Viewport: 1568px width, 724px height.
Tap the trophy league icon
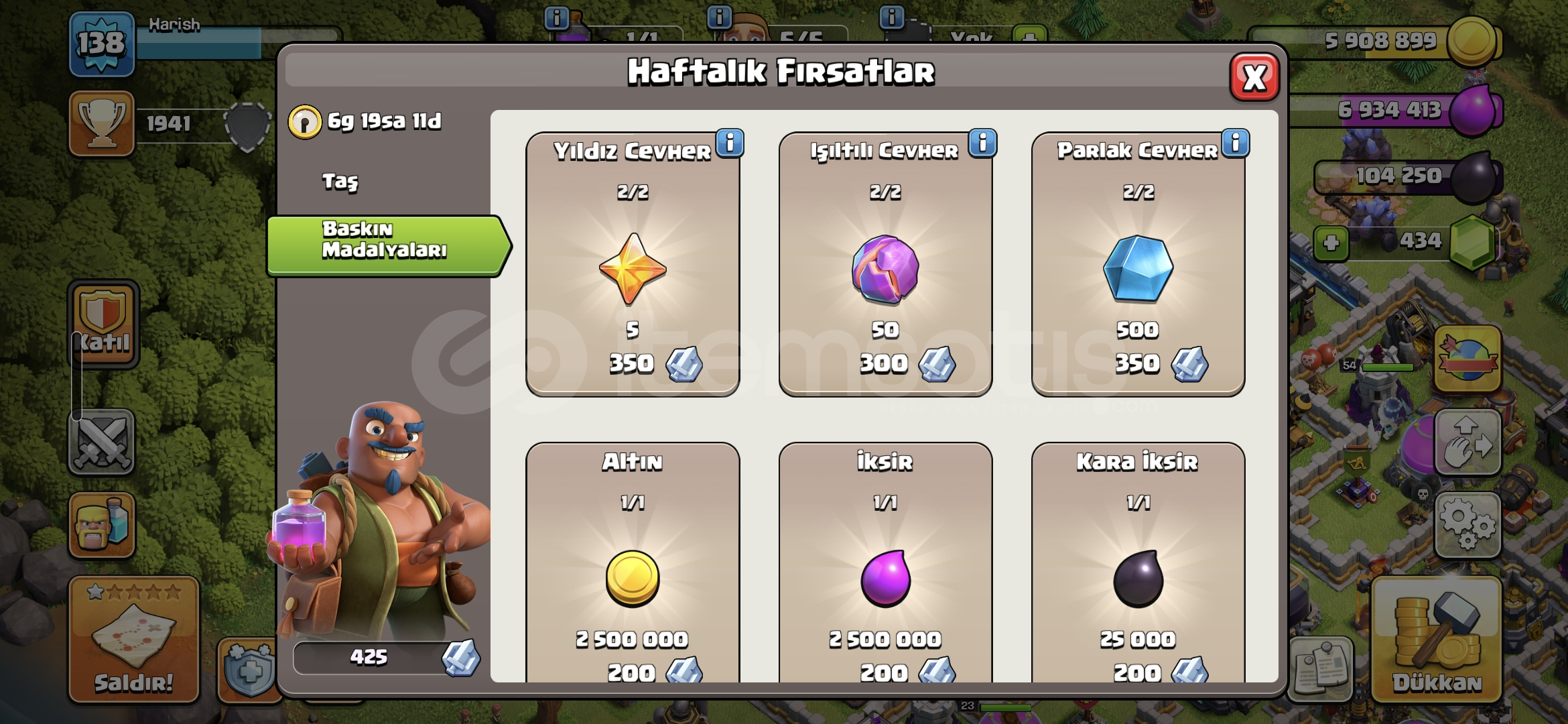(102, 123)
